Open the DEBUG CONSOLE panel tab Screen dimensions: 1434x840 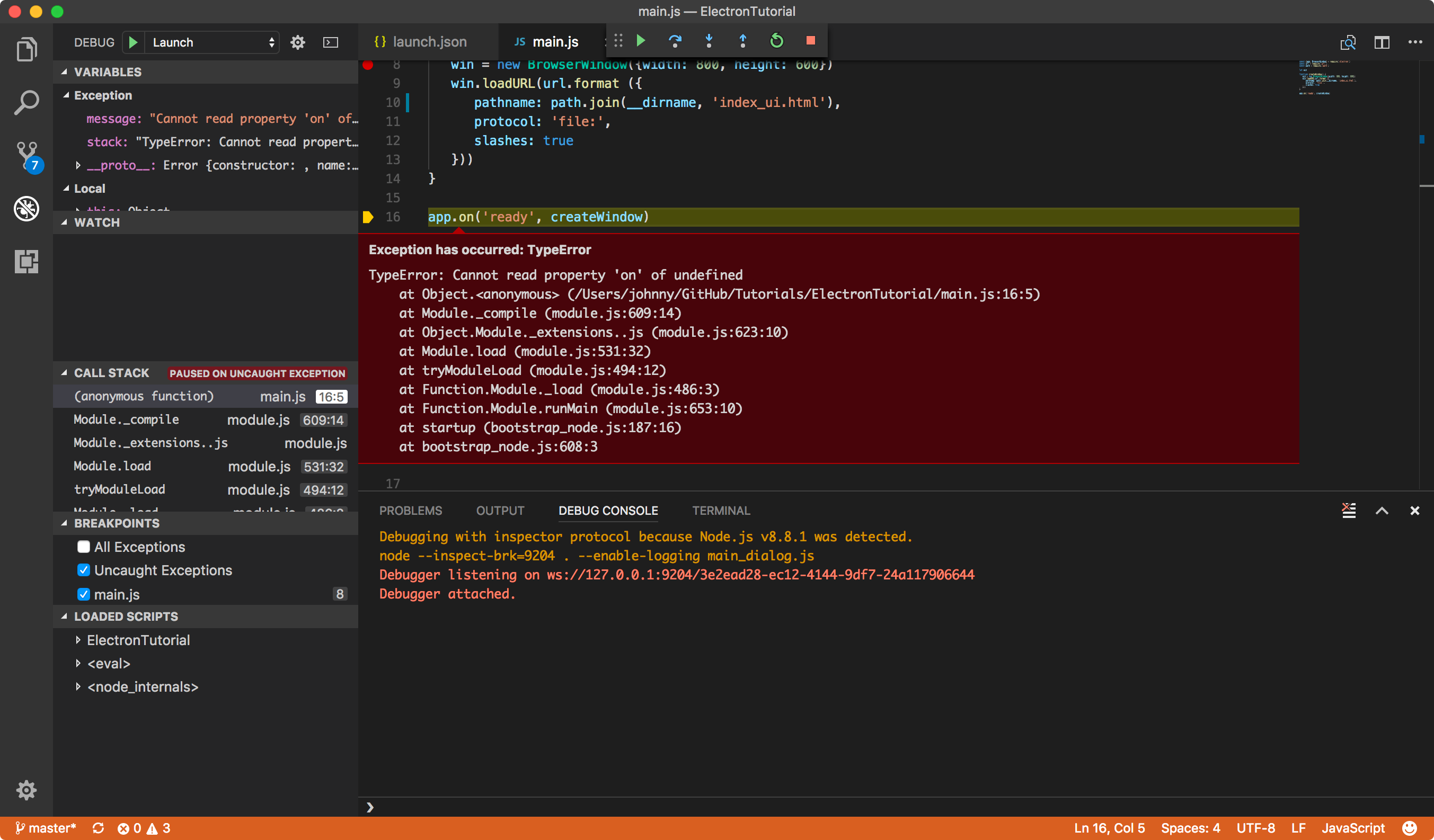tap(608, 510)
